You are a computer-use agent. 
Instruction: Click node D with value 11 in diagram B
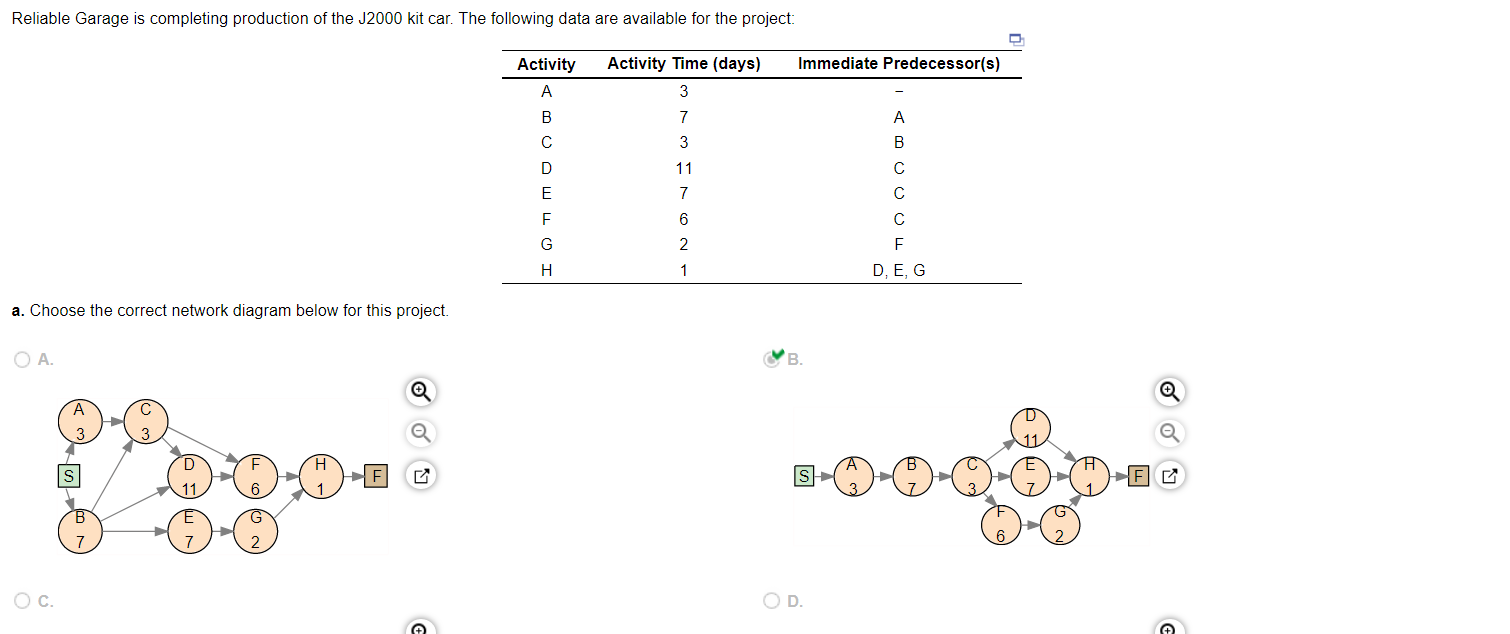(1030, 427)
